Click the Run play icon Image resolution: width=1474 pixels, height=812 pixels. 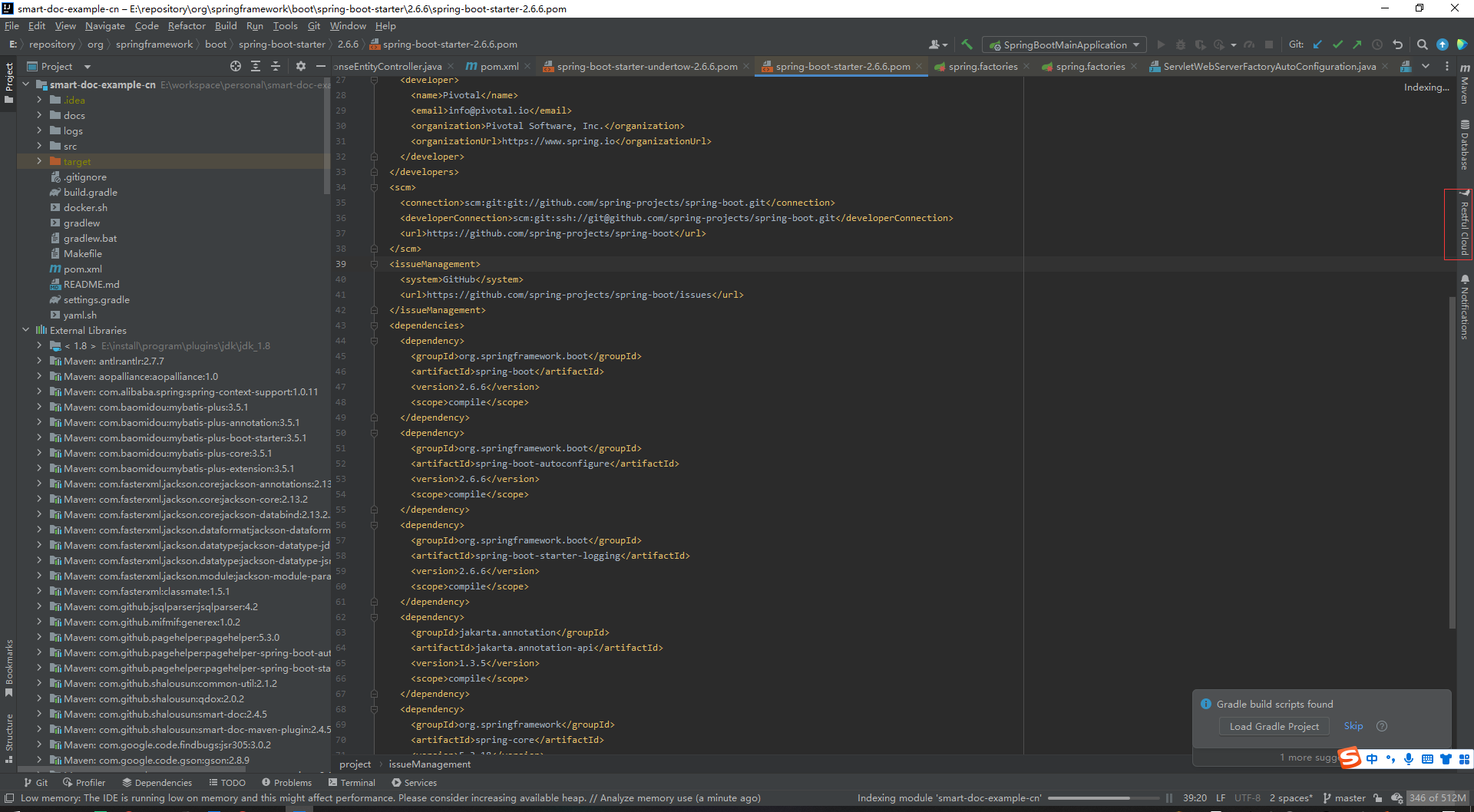click(1161, 45)
